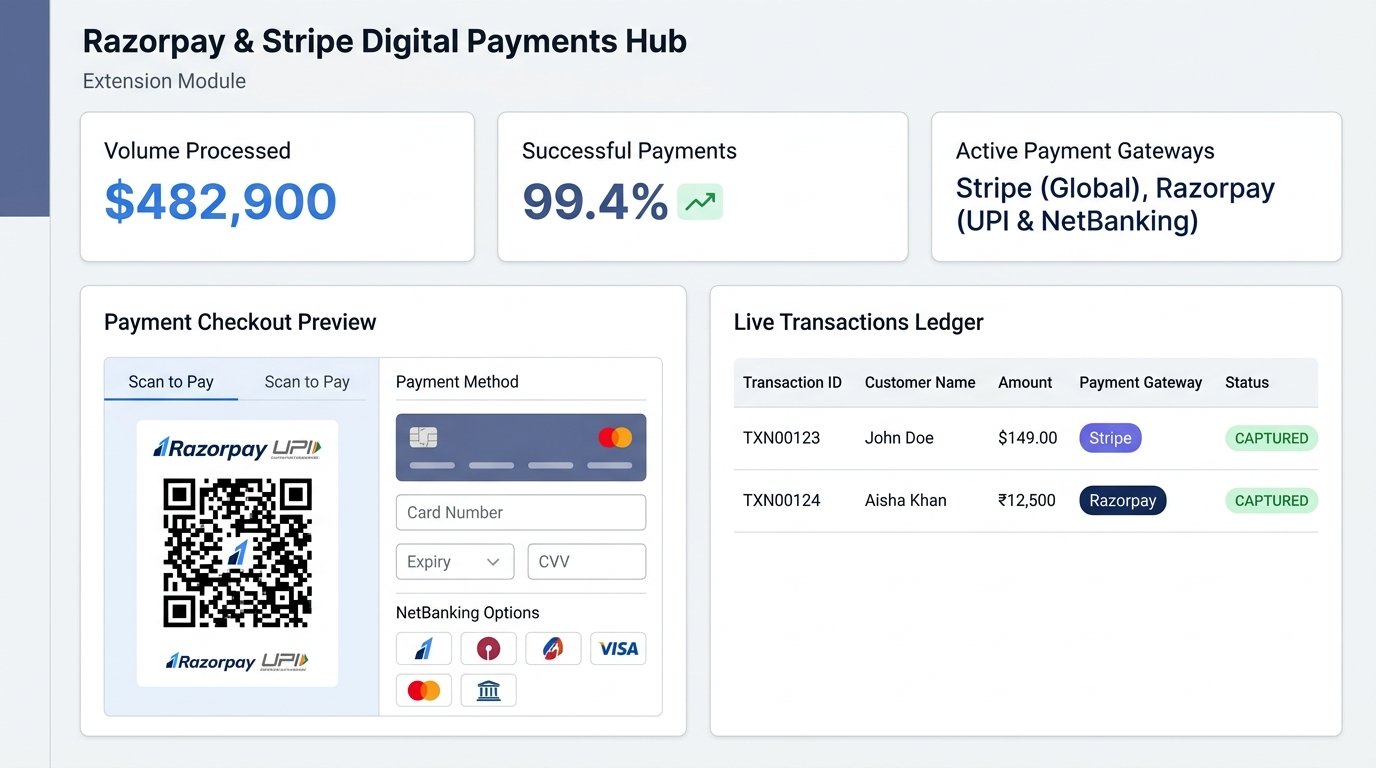
Task: Click the CAPTURED status badge for TXN00123
Action: pos(1272,438)
